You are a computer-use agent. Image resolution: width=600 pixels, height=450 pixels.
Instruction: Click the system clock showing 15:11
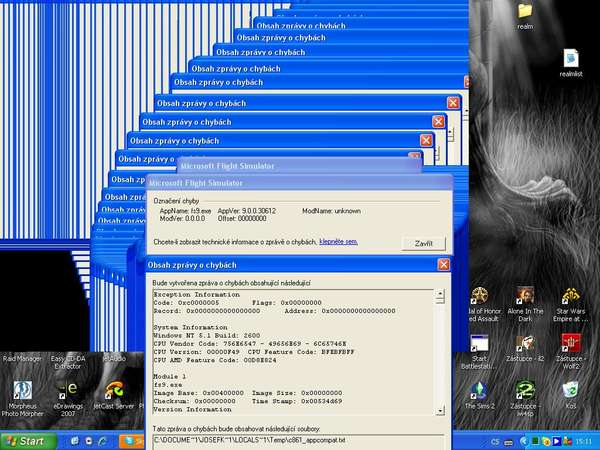[x=581, y=440]
